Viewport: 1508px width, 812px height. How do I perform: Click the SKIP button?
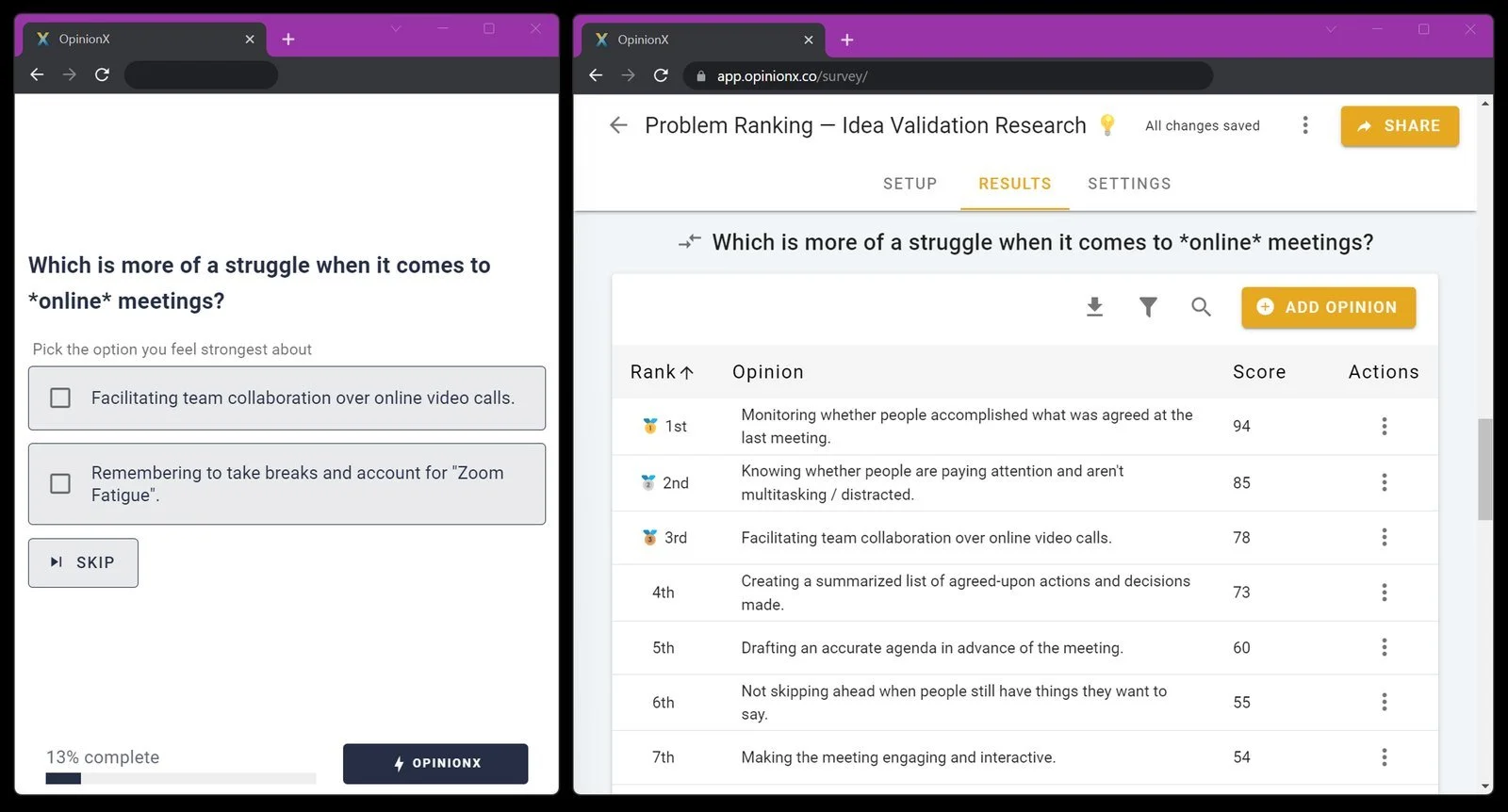pos(83,562)
